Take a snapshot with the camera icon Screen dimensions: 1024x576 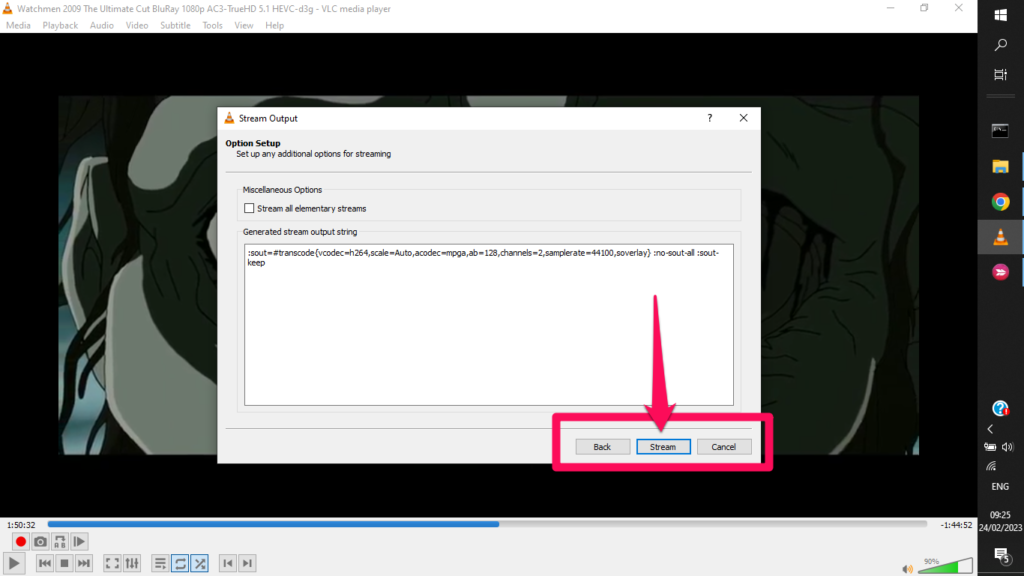40,541
